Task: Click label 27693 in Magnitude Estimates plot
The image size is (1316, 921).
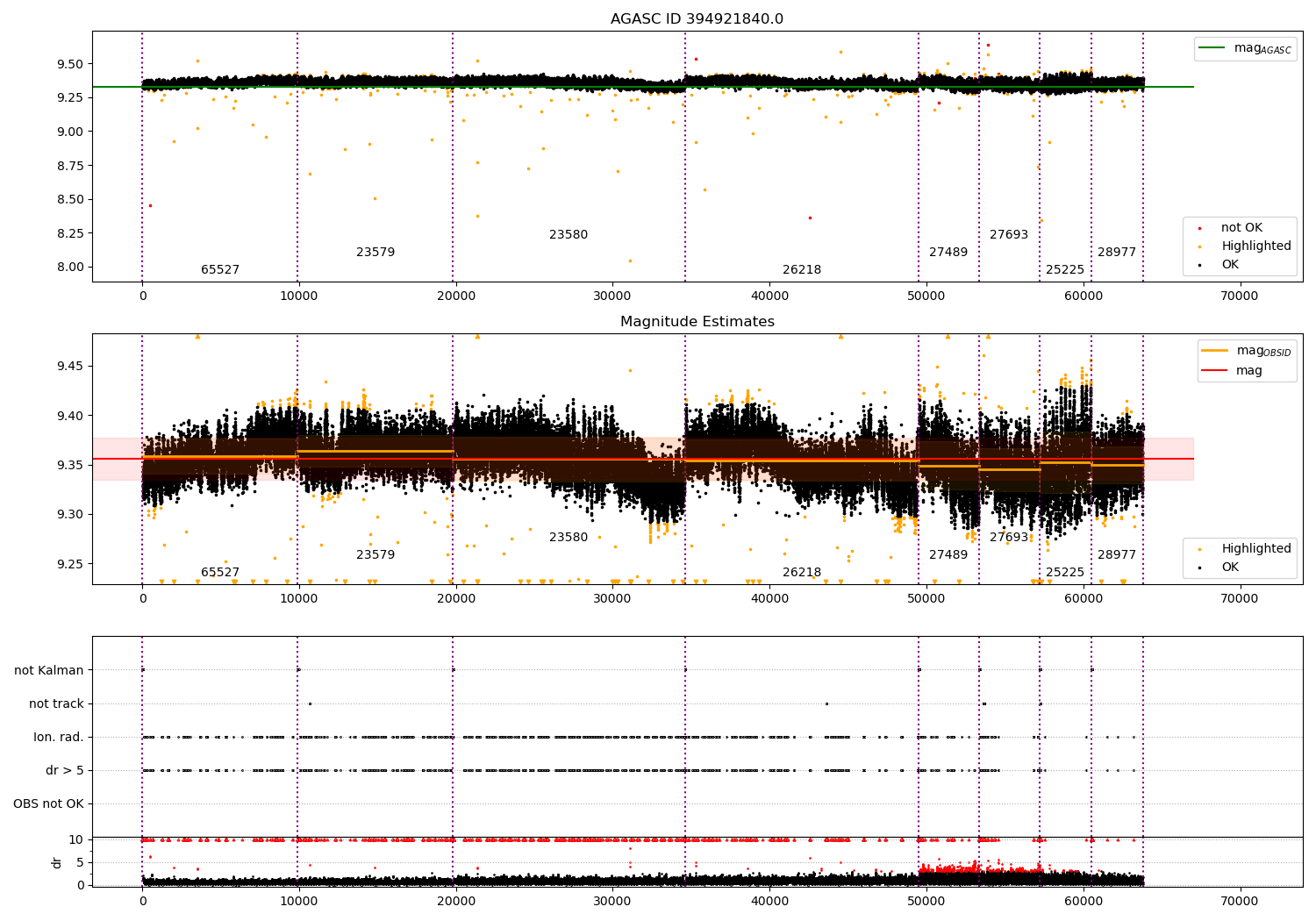Action: point(1009,538)
